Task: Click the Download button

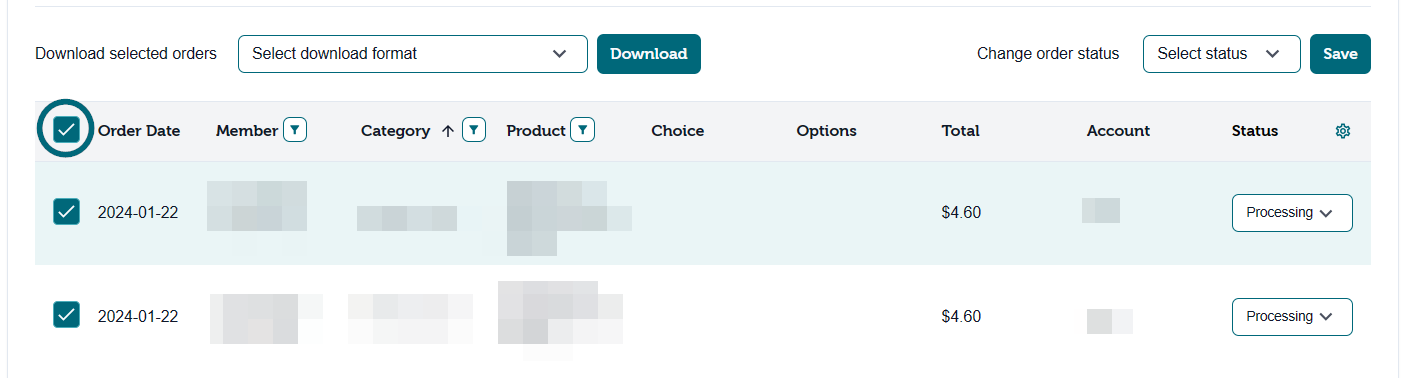Action: point(649,54)
